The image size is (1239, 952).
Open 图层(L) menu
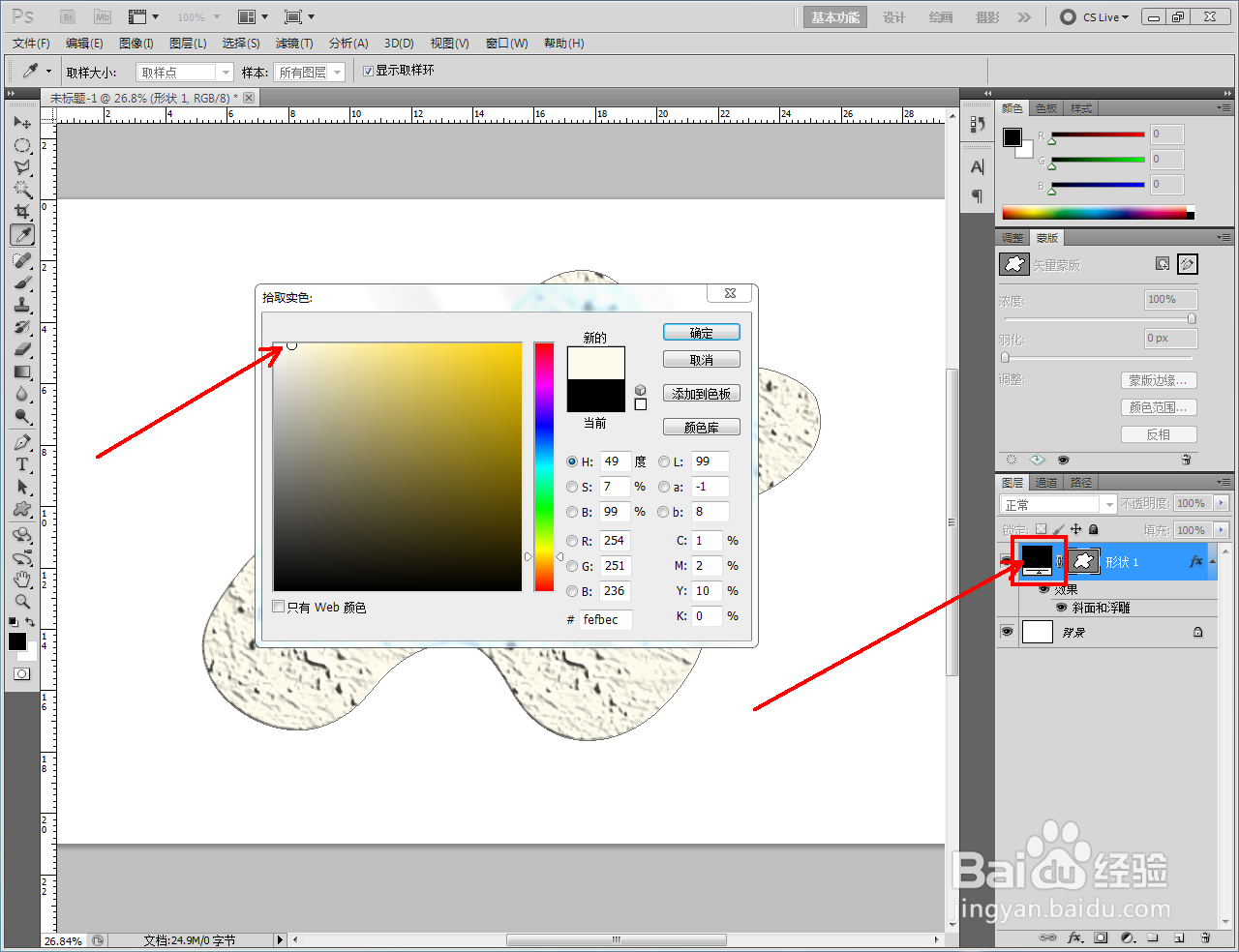pyautogui.click(x=188, y=44)
